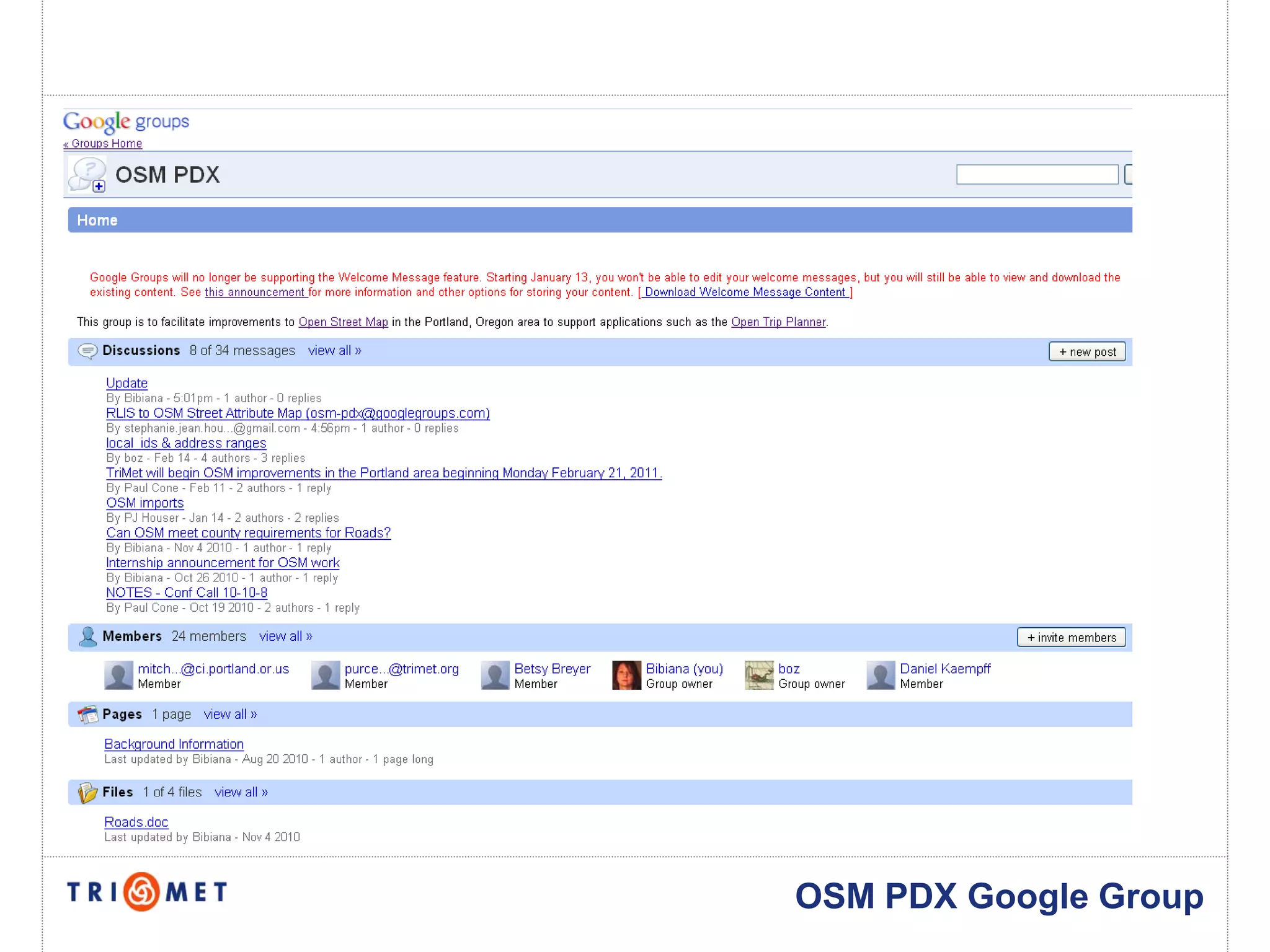Open this announcement link
This screenshot has width=1270, height=952.
click(x=256, y=293)
